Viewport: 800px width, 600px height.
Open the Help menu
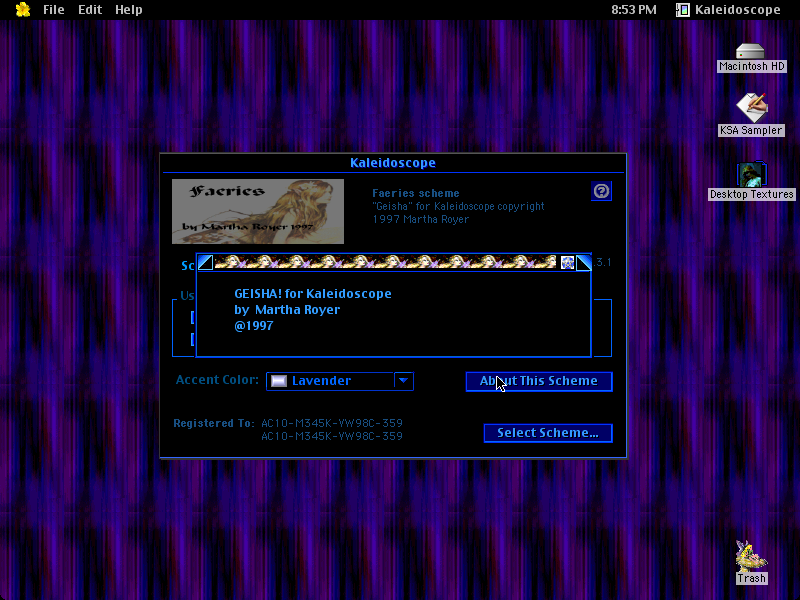129,10
